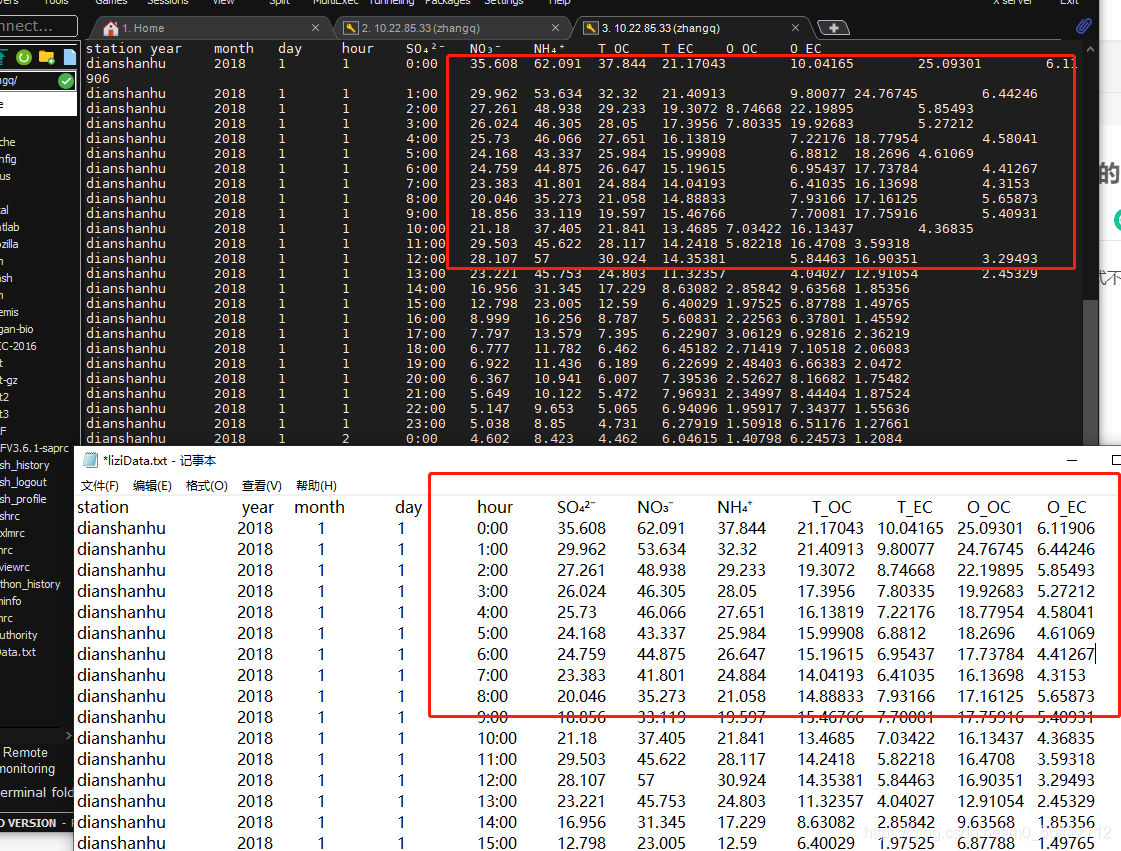
Task: Click the terminal vertical scrollbar thumb
Action: (1090, 371)
